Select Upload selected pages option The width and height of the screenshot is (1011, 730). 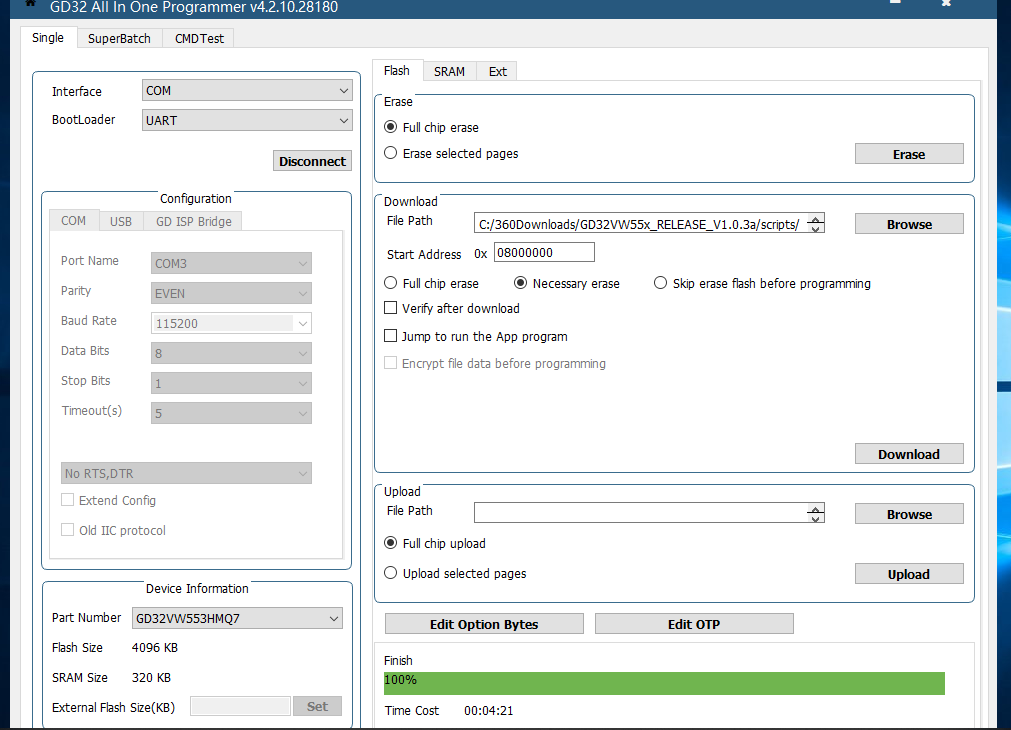click(391, 574)
